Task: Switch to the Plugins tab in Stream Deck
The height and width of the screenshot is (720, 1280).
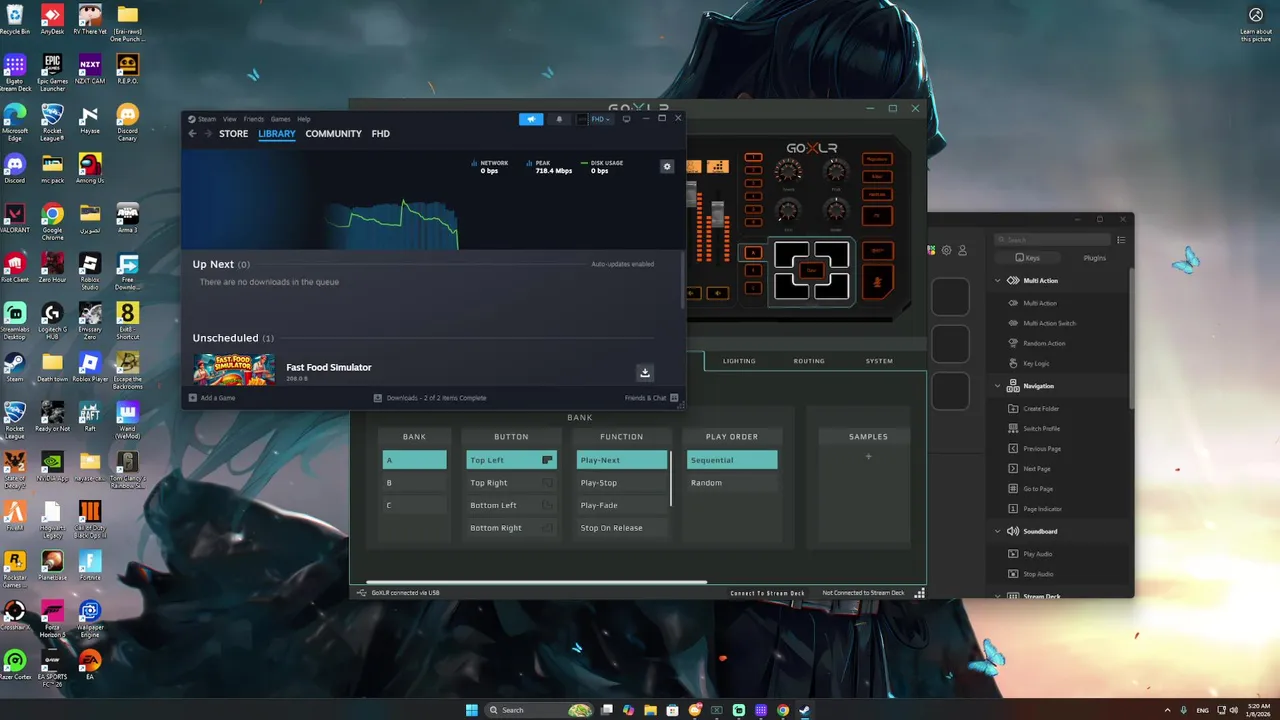Action: (x=1095, y=258)
